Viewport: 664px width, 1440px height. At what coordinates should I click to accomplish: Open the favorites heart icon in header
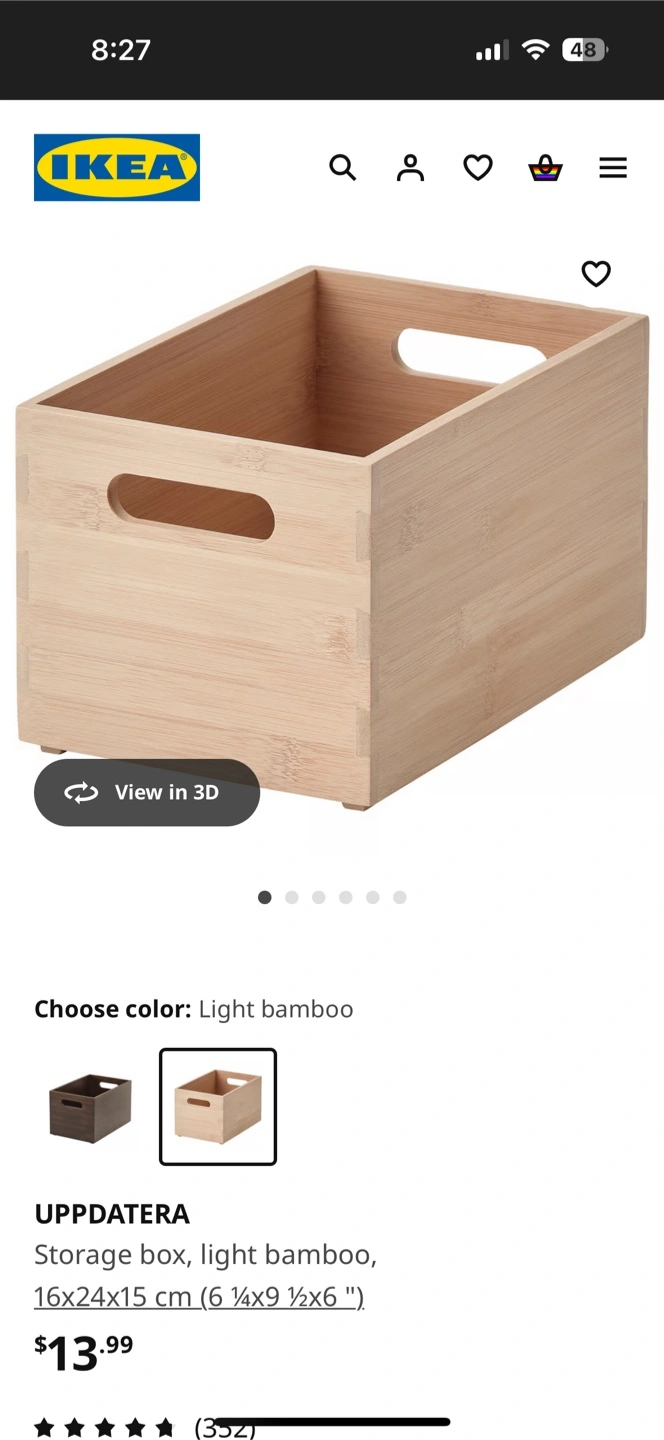pos(478,167)
